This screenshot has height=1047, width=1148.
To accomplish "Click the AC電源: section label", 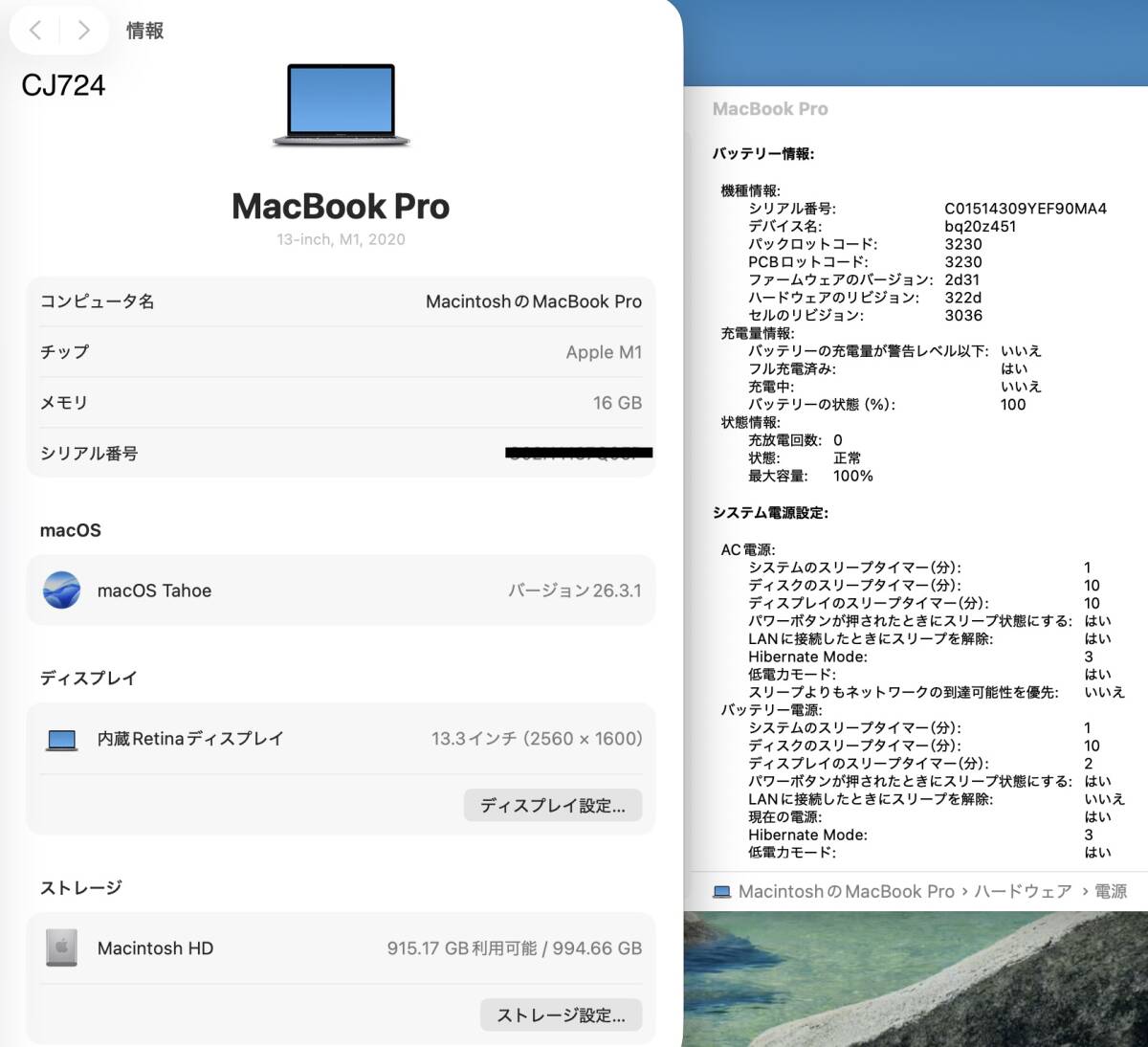I will [748, 550].
